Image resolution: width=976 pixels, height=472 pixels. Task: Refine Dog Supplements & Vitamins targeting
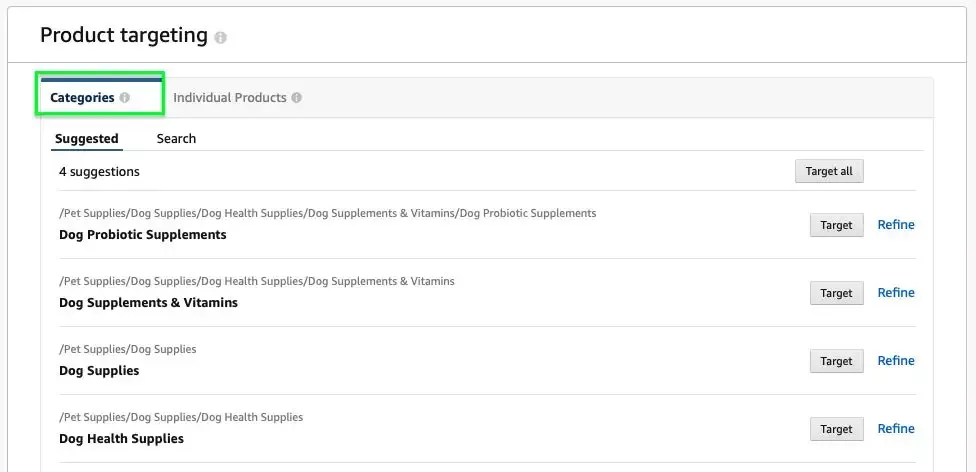click(896, 293)
